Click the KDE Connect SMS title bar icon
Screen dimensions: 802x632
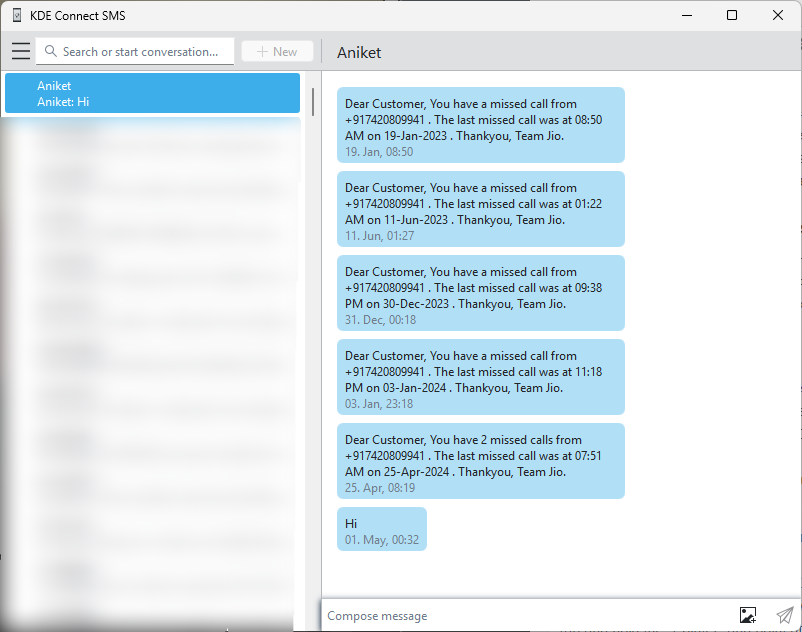(x=16, y=16)
